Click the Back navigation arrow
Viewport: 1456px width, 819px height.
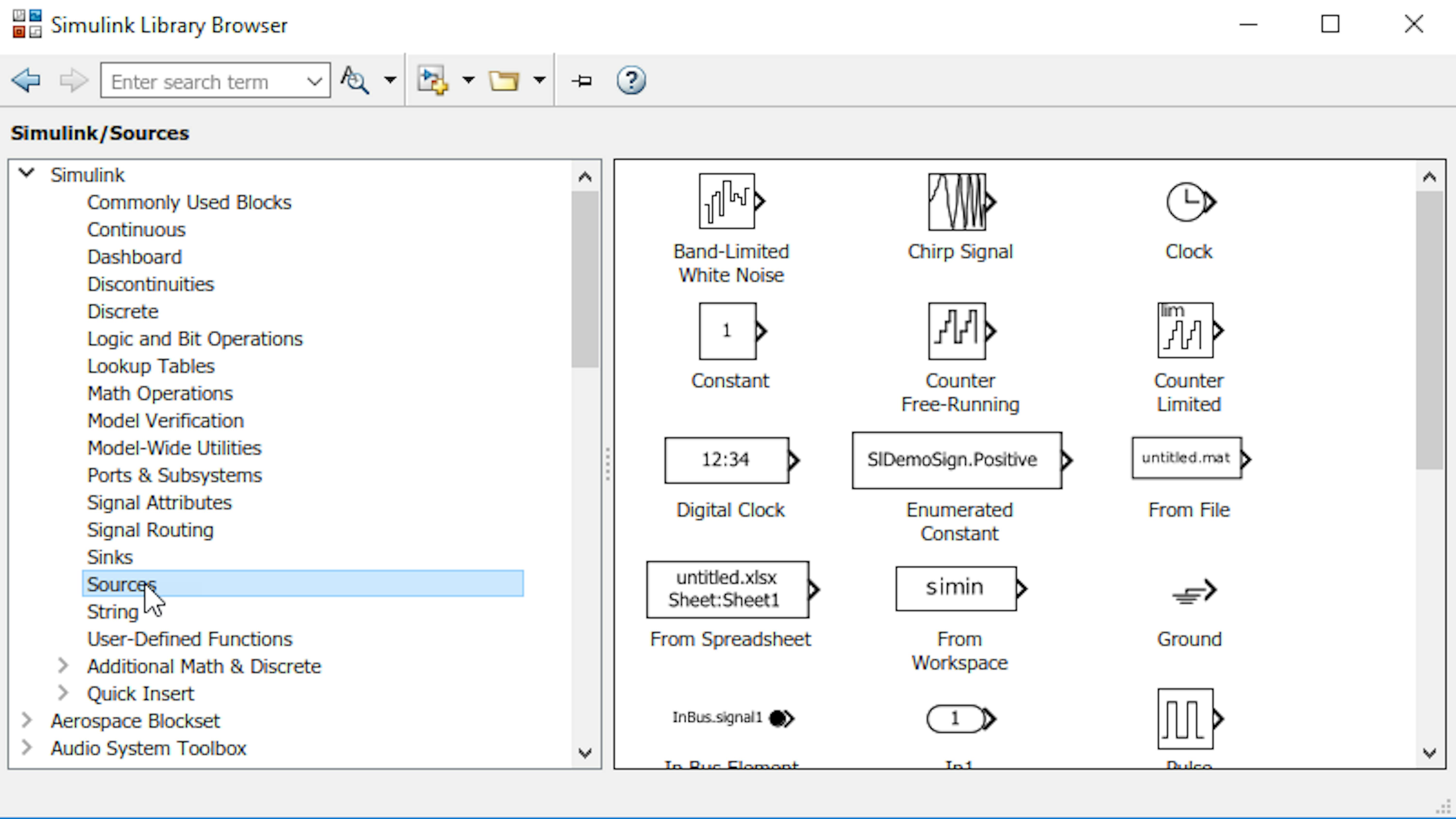(x=26, y=80)
